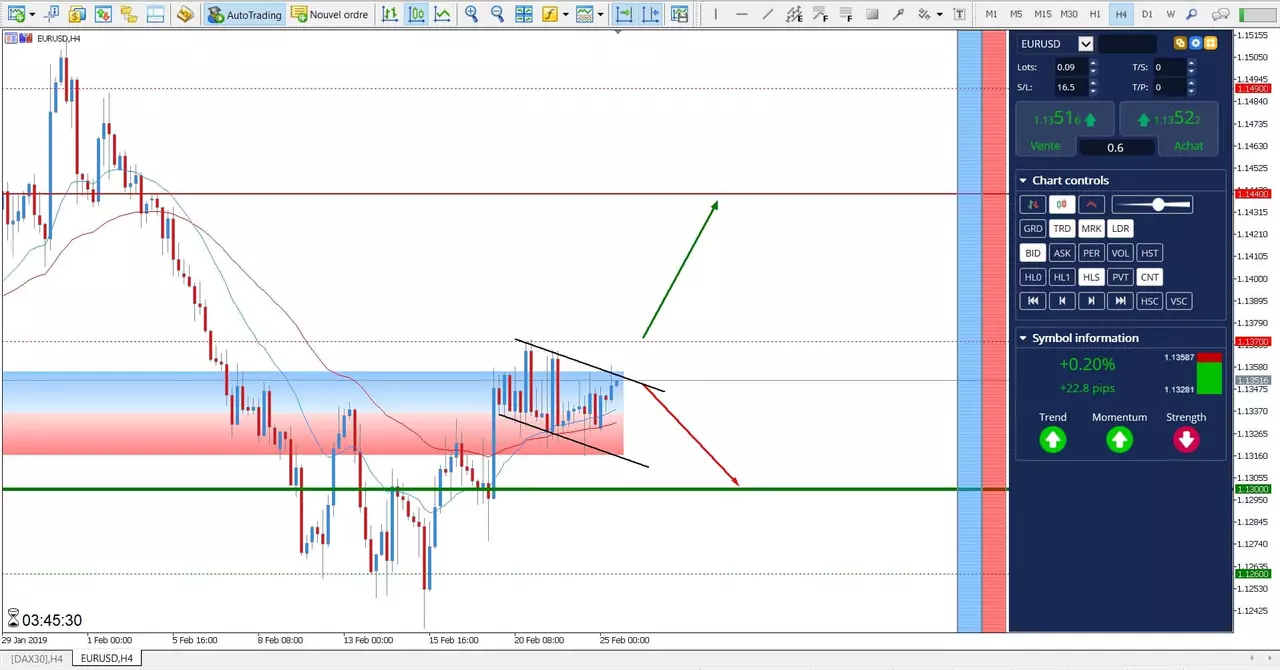Viewport: 1280px width, 670px height.
Task: Select the EURUSD,H4 chart tab
Action: pyautogui.click(x=106, y=658)
